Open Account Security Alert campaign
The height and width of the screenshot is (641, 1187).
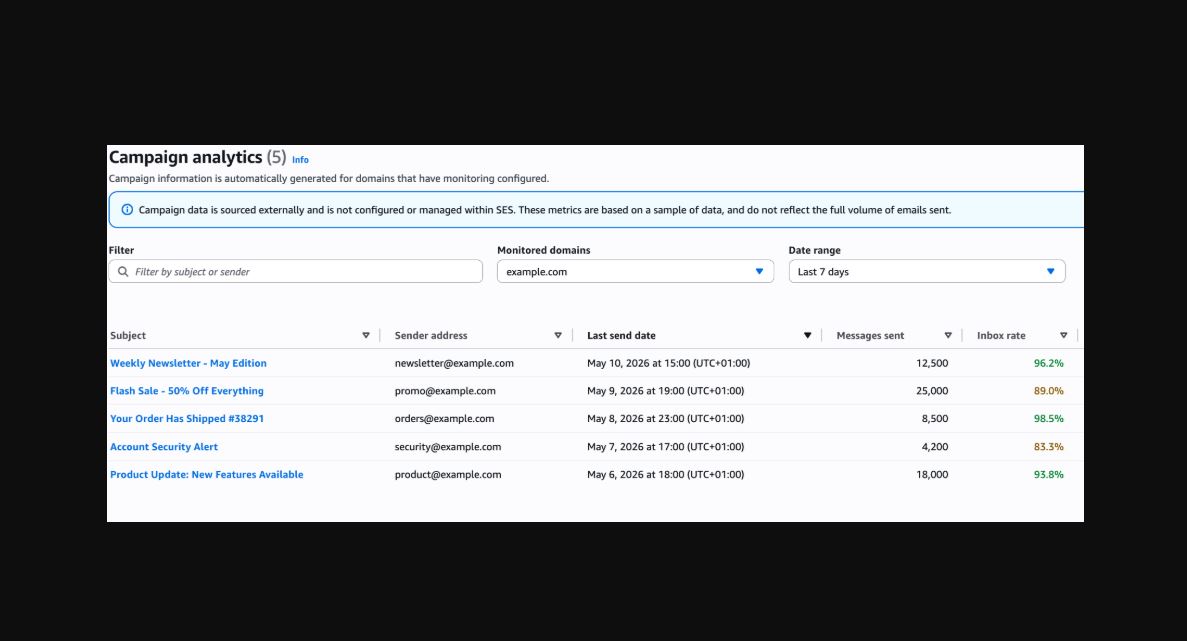click(164, 447)
